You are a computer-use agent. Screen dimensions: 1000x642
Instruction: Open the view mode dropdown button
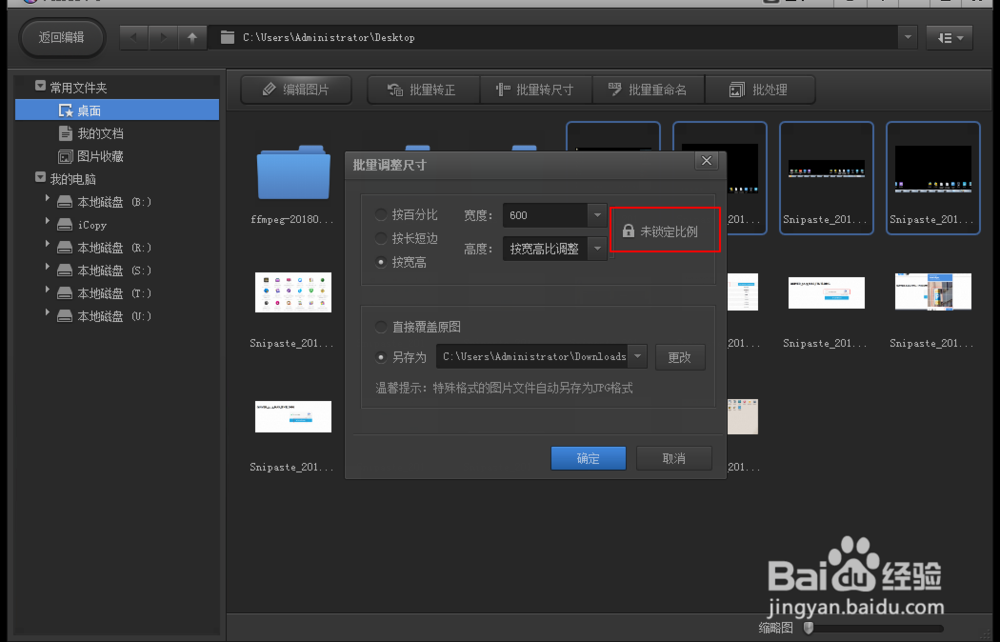tap(949, 38)
